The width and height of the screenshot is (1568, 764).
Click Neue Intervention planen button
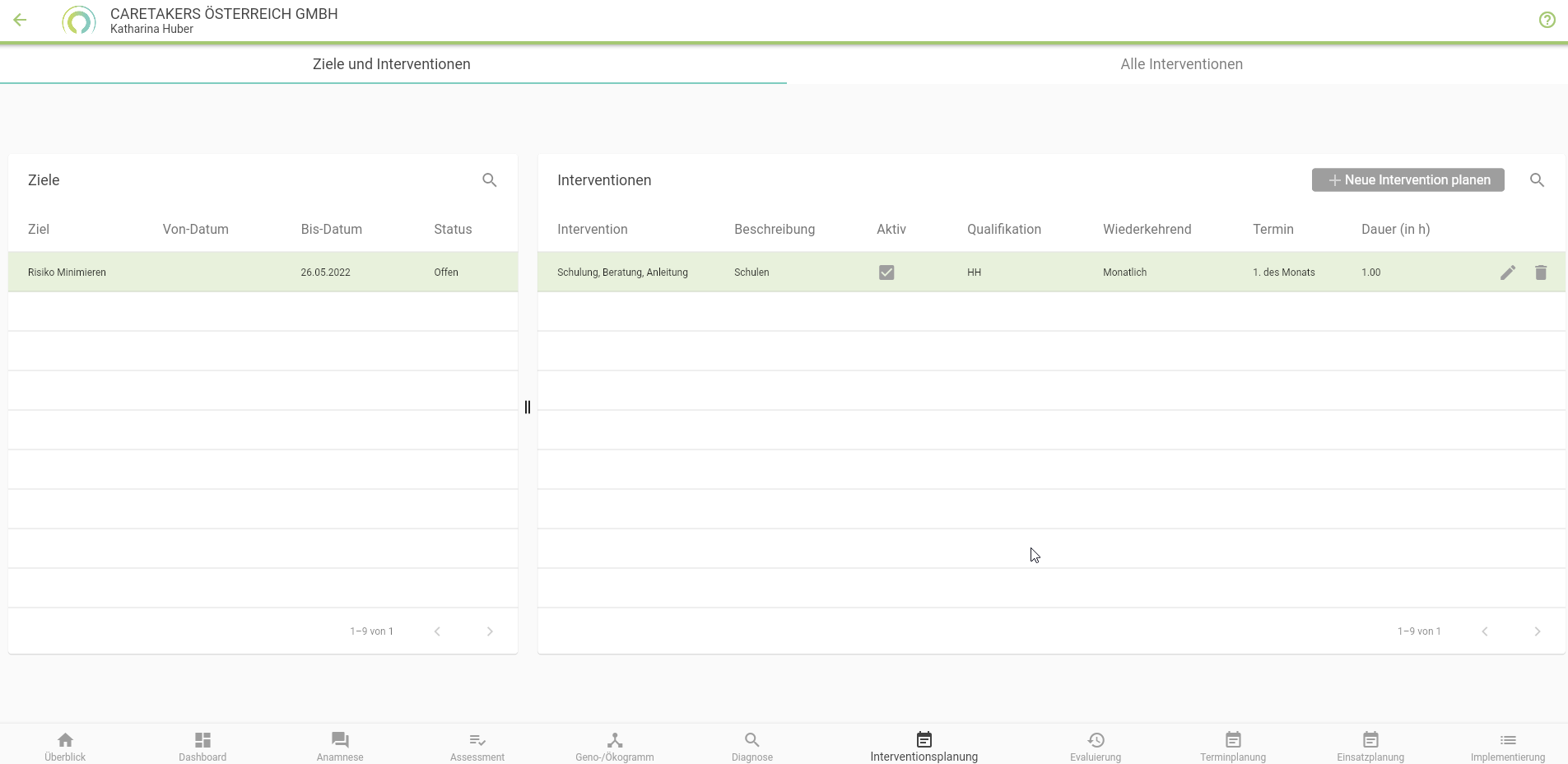coord(1407,180)
